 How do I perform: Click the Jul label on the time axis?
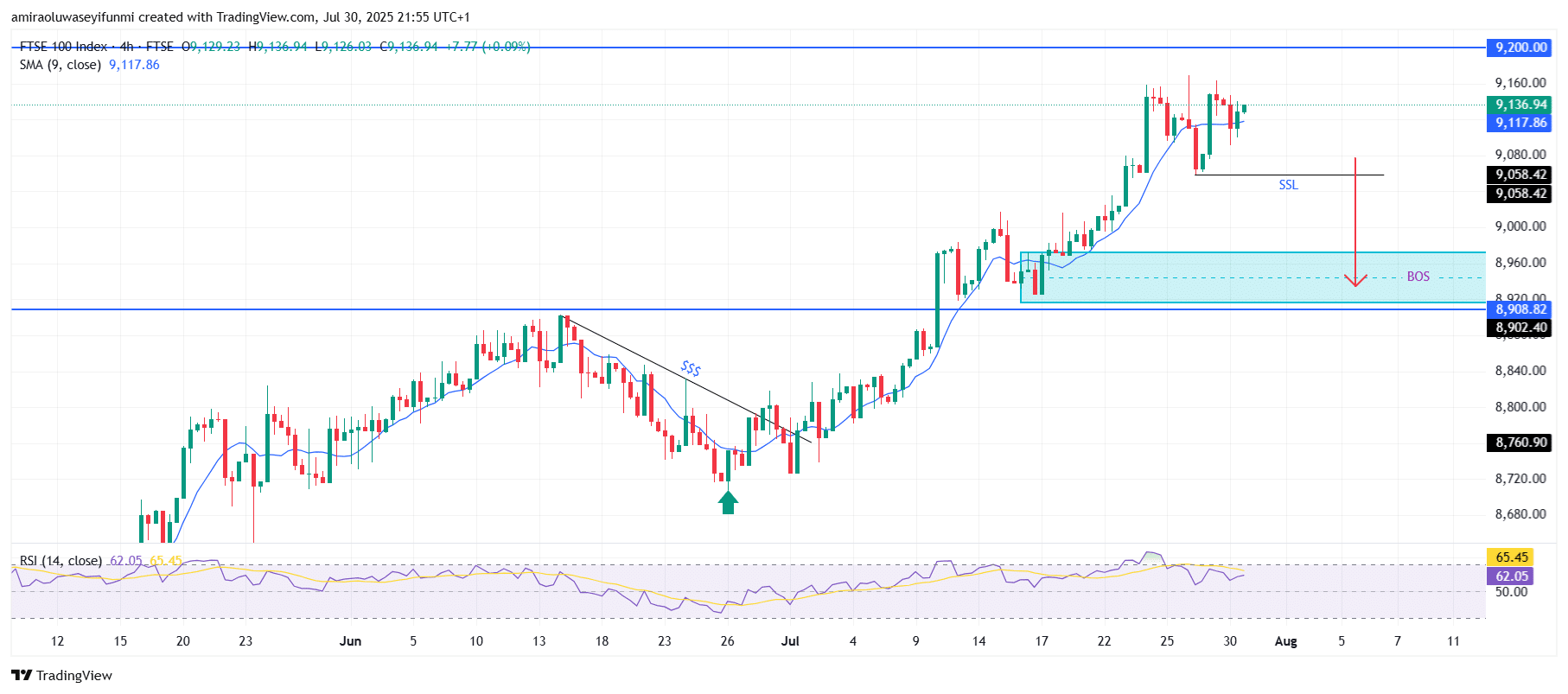pos(790,641)
